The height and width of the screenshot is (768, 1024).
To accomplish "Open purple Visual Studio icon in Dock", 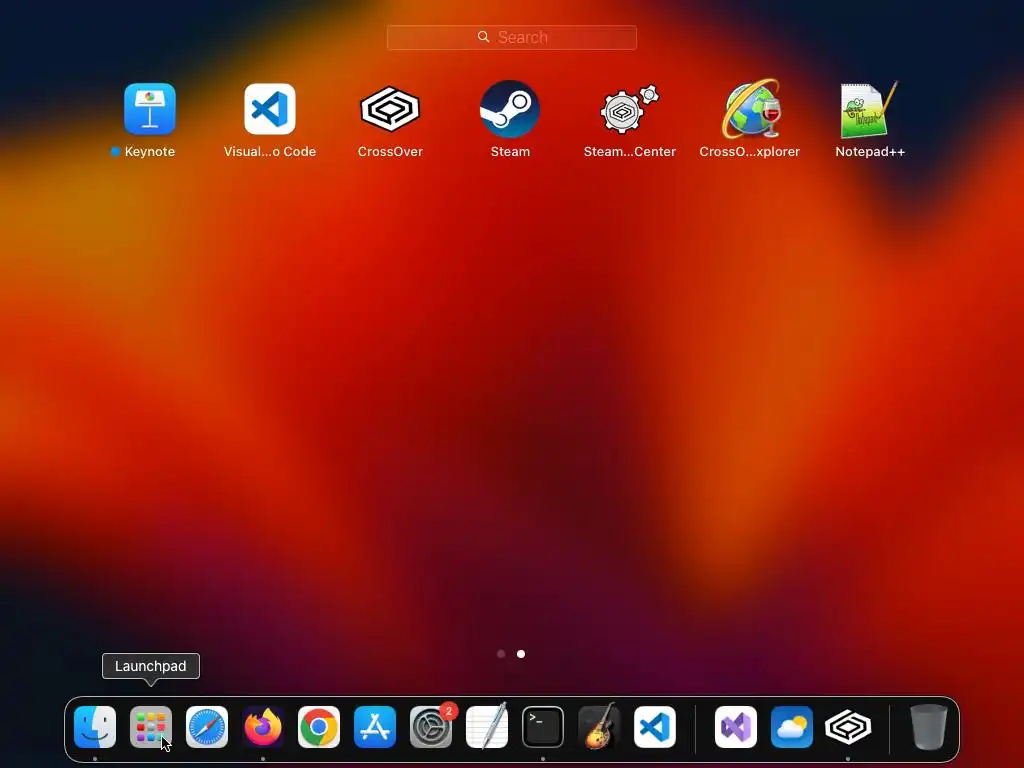I will click(x=736, y=727).
